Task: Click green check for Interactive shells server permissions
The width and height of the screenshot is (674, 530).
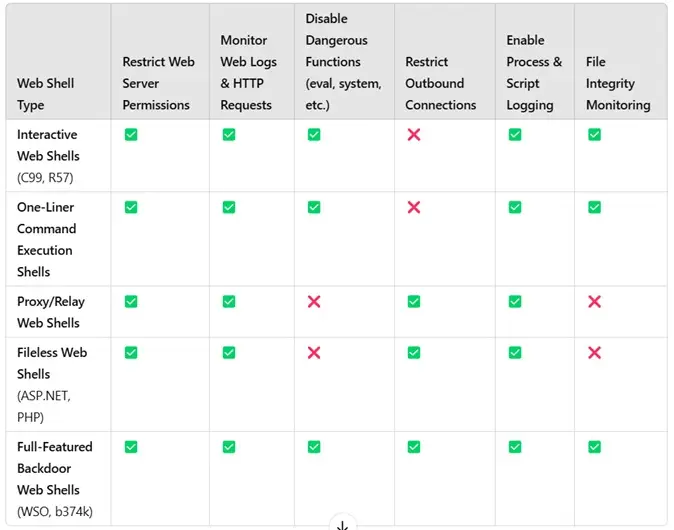Action: [131, 135]
